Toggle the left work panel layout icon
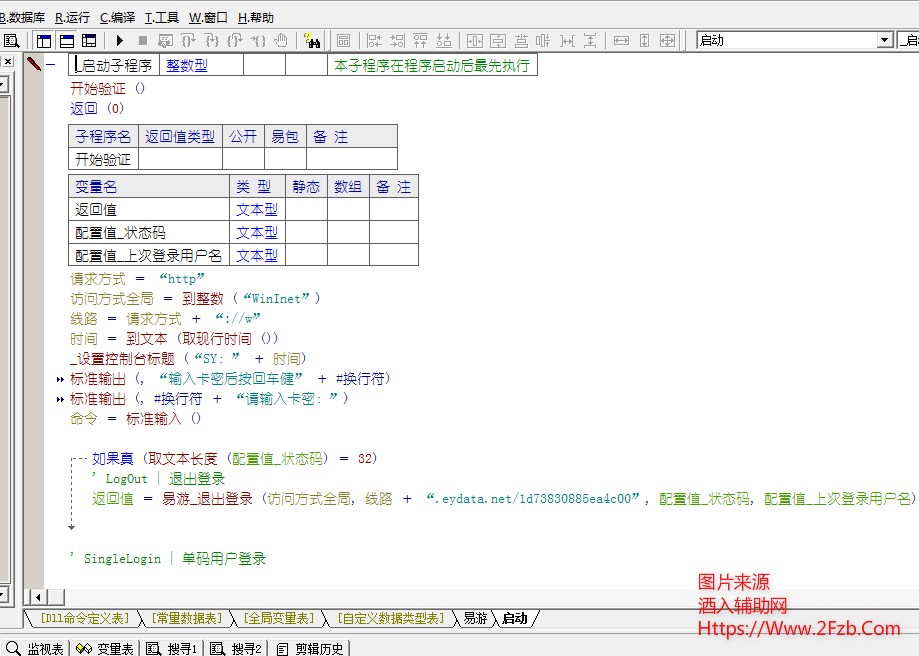 tap(44, 41)
